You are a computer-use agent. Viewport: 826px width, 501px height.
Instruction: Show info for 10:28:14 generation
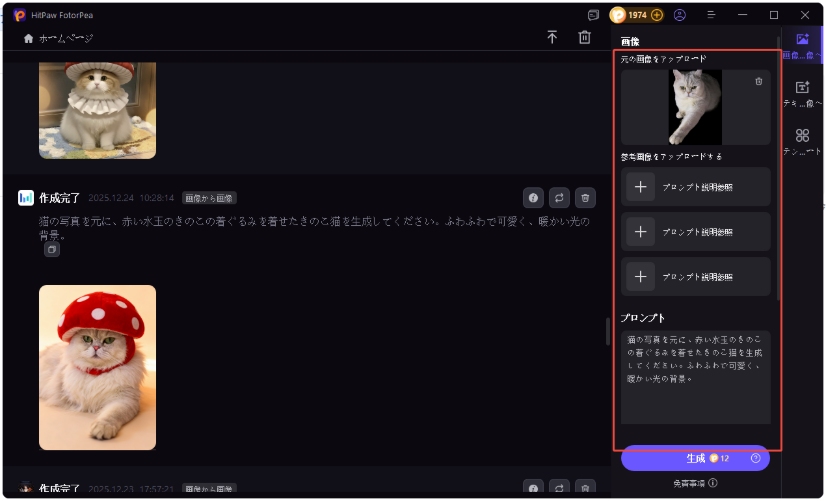pyautogui.click(x=533, y=198)
